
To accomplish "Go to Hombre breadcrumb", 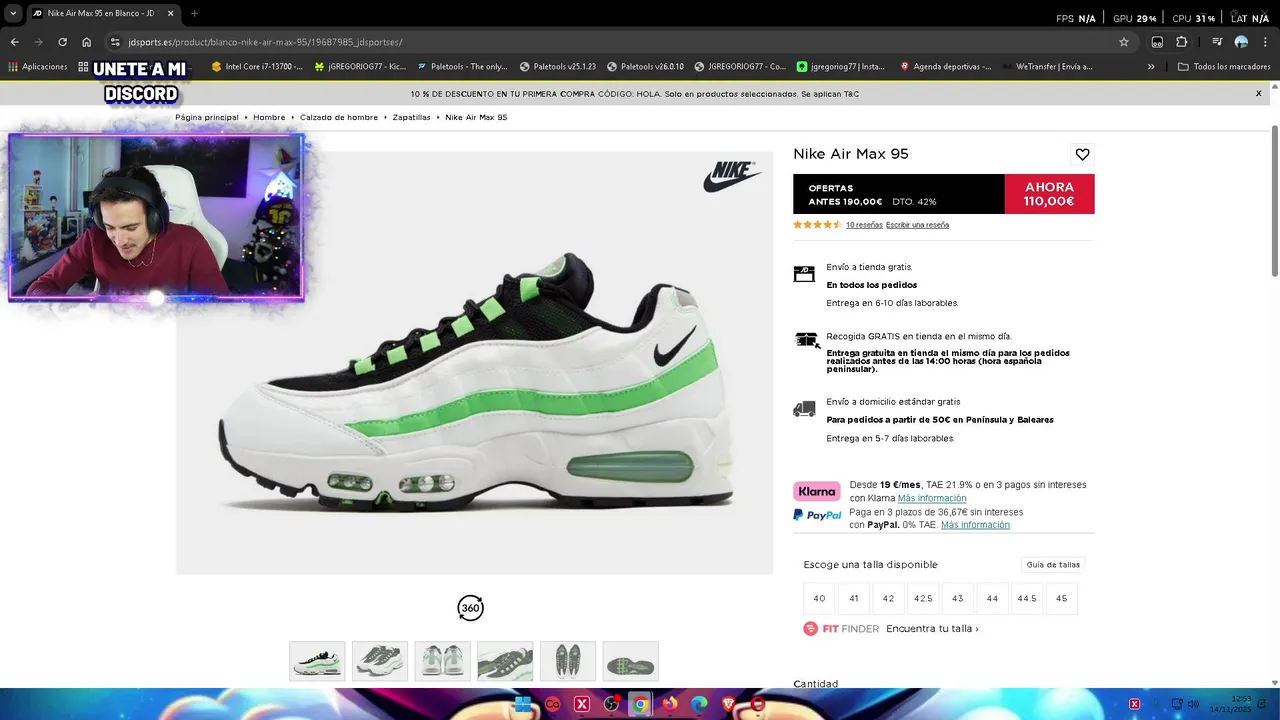I will 269,117.
